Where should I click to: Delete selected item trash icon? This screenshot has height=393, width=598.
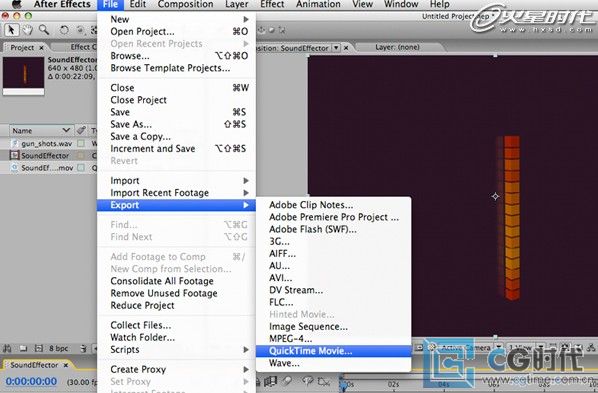84,348
